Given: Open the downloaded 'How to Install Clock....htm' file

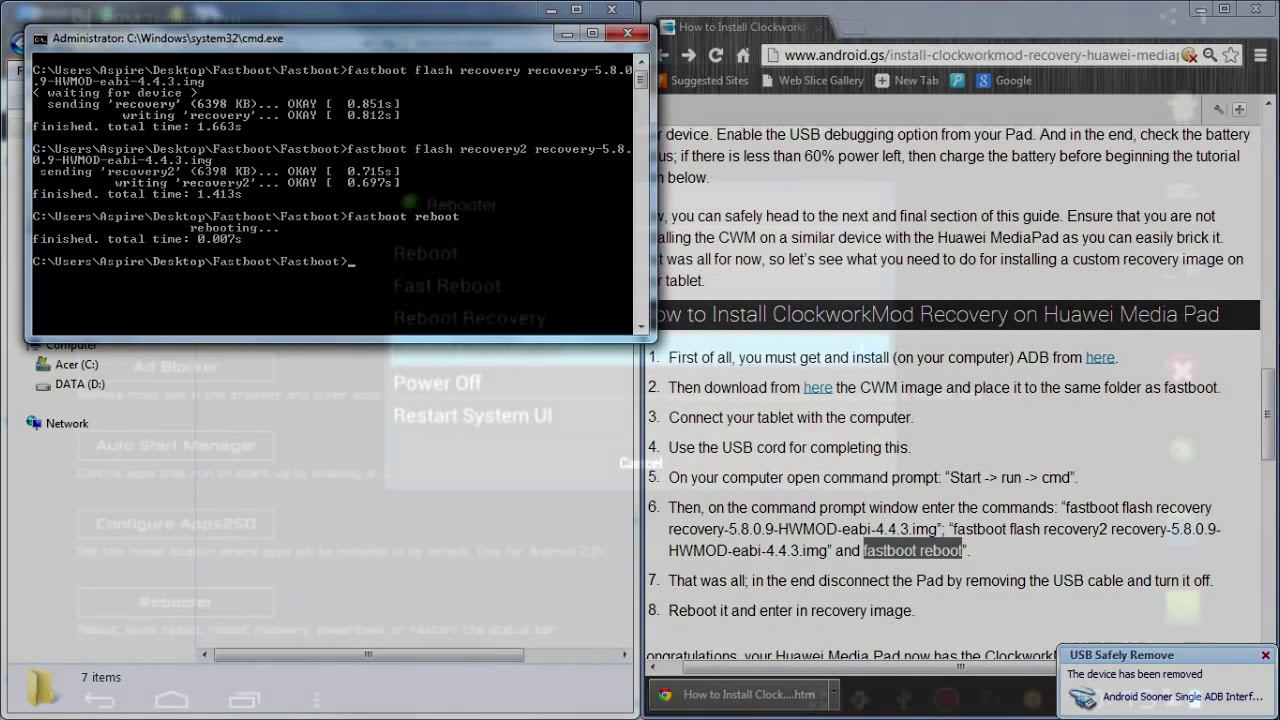Looking at the screenshot, I should [x=738, y=694].
